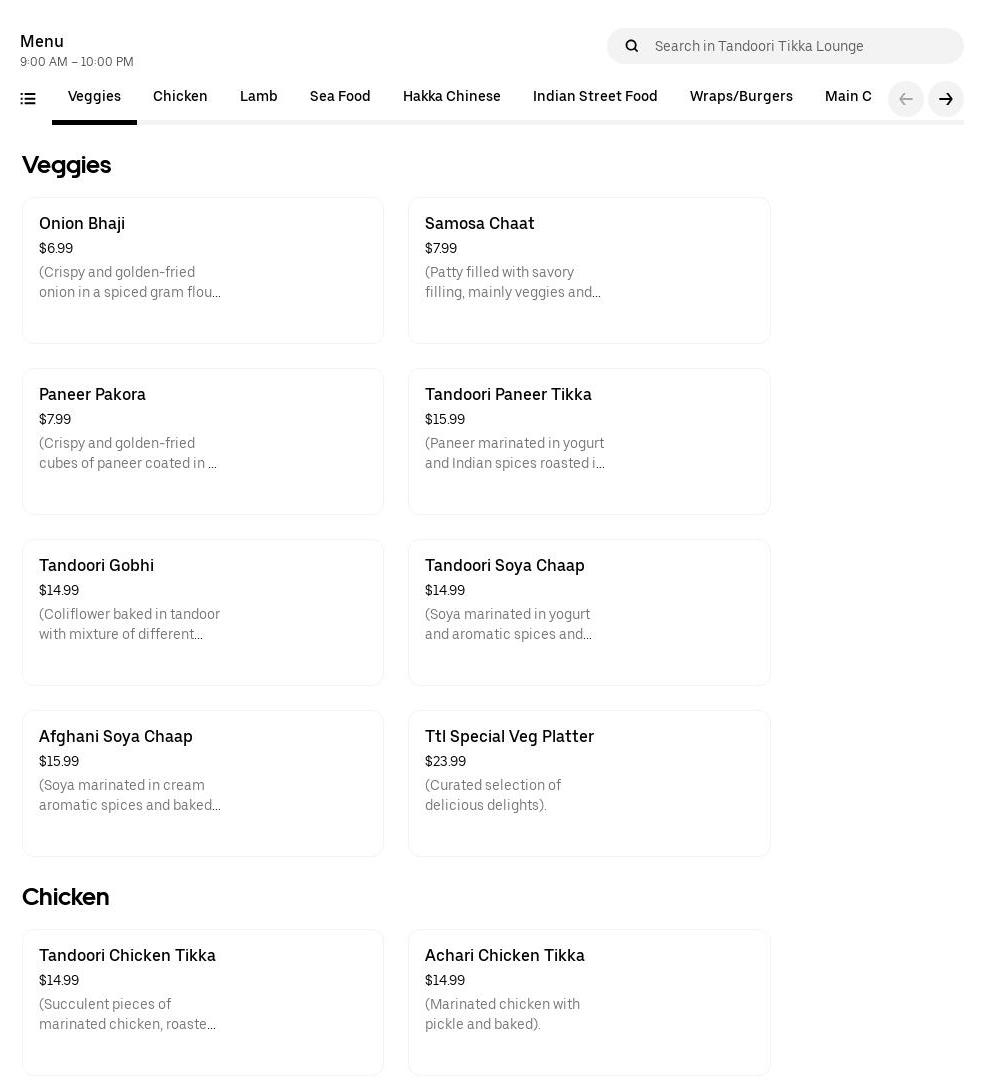Open the menu category list icon
The width and height of the screenshot is (984, 1084).
click(x=28, y=98)
